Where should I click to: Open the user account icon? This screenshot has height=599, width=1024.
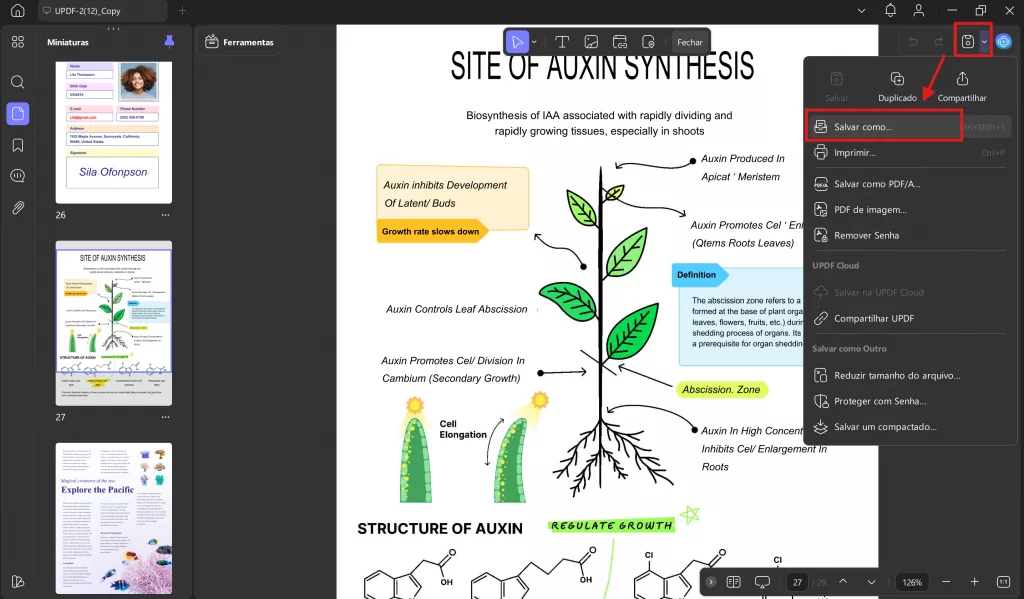click(919, 10)
